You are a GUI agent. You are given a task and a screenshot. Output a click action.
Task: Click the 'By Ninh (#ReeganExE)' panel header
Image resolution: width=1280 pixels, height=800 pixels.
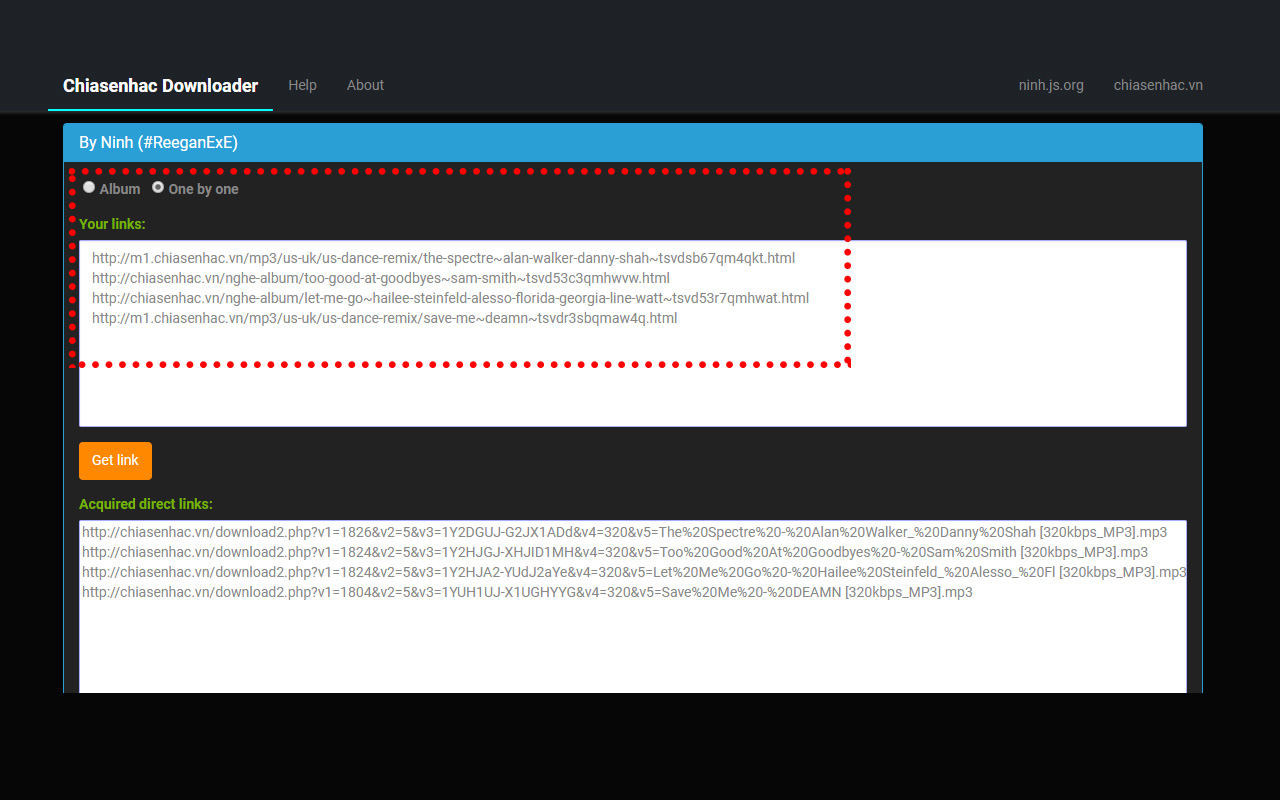[633, 143]
